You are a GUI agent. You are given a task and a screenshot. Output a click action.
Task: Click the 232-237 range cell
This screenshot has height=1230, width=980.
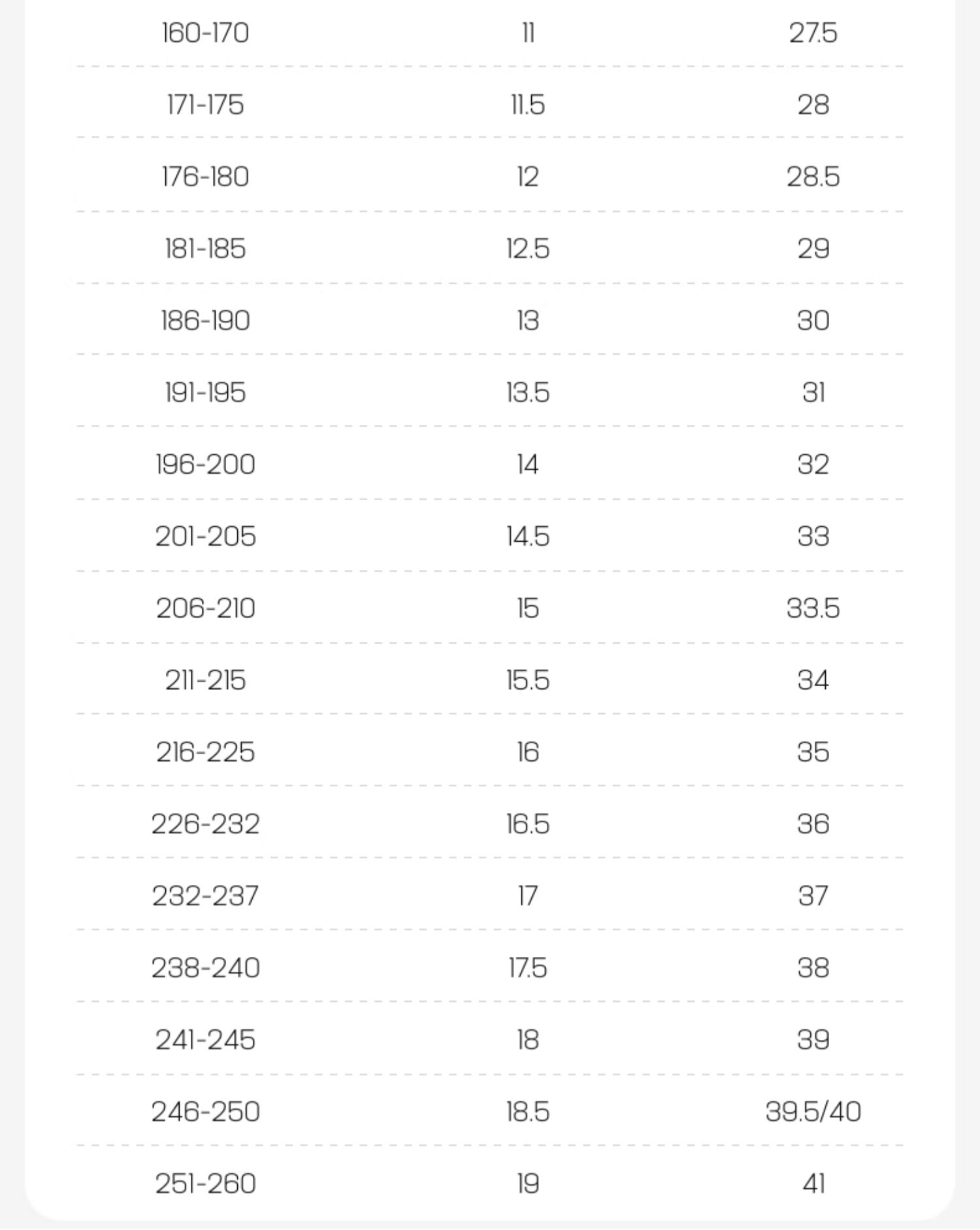click(x=205, y=896)
